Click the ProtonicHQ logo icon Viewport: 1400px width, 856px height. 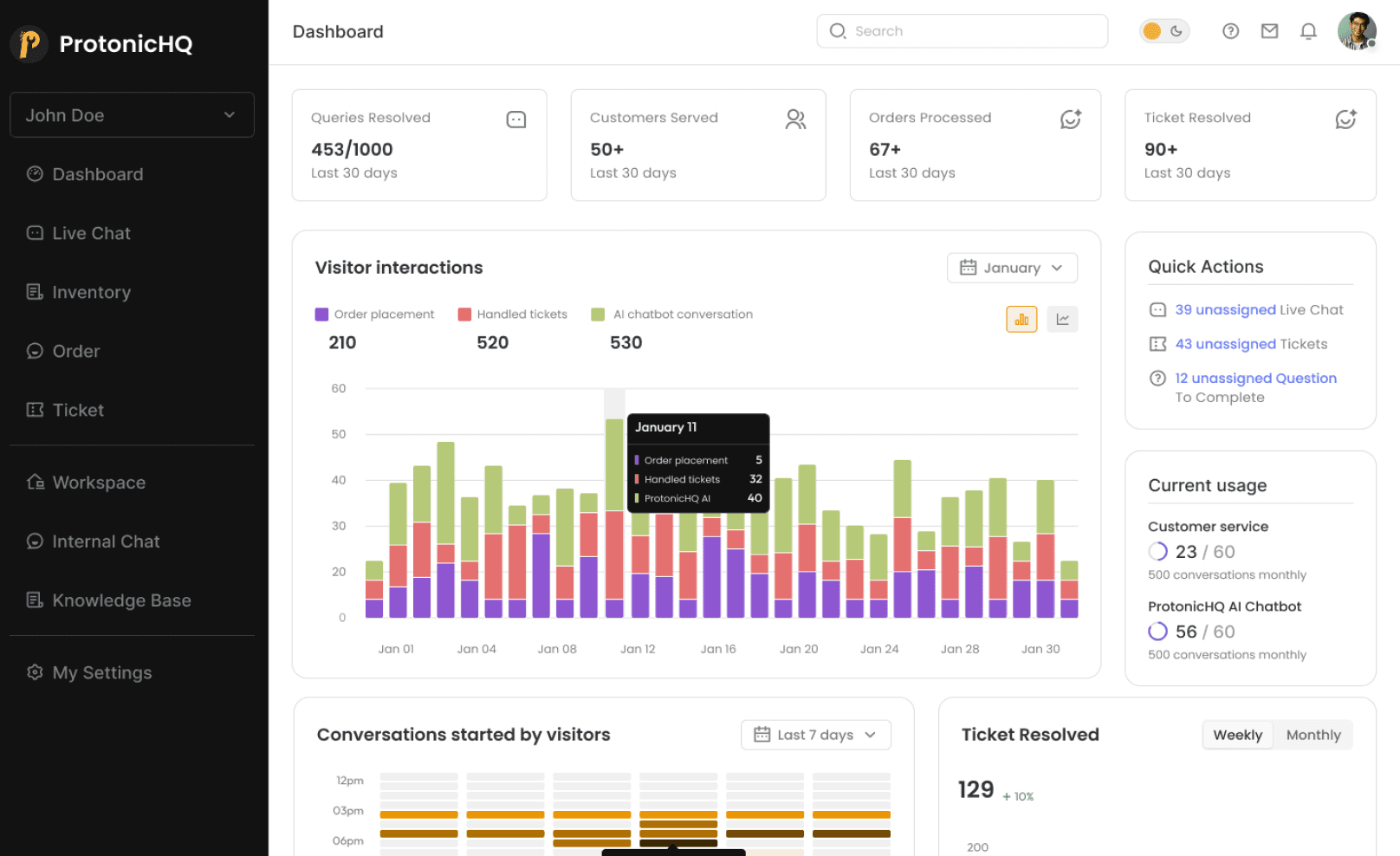coord(29,43)
